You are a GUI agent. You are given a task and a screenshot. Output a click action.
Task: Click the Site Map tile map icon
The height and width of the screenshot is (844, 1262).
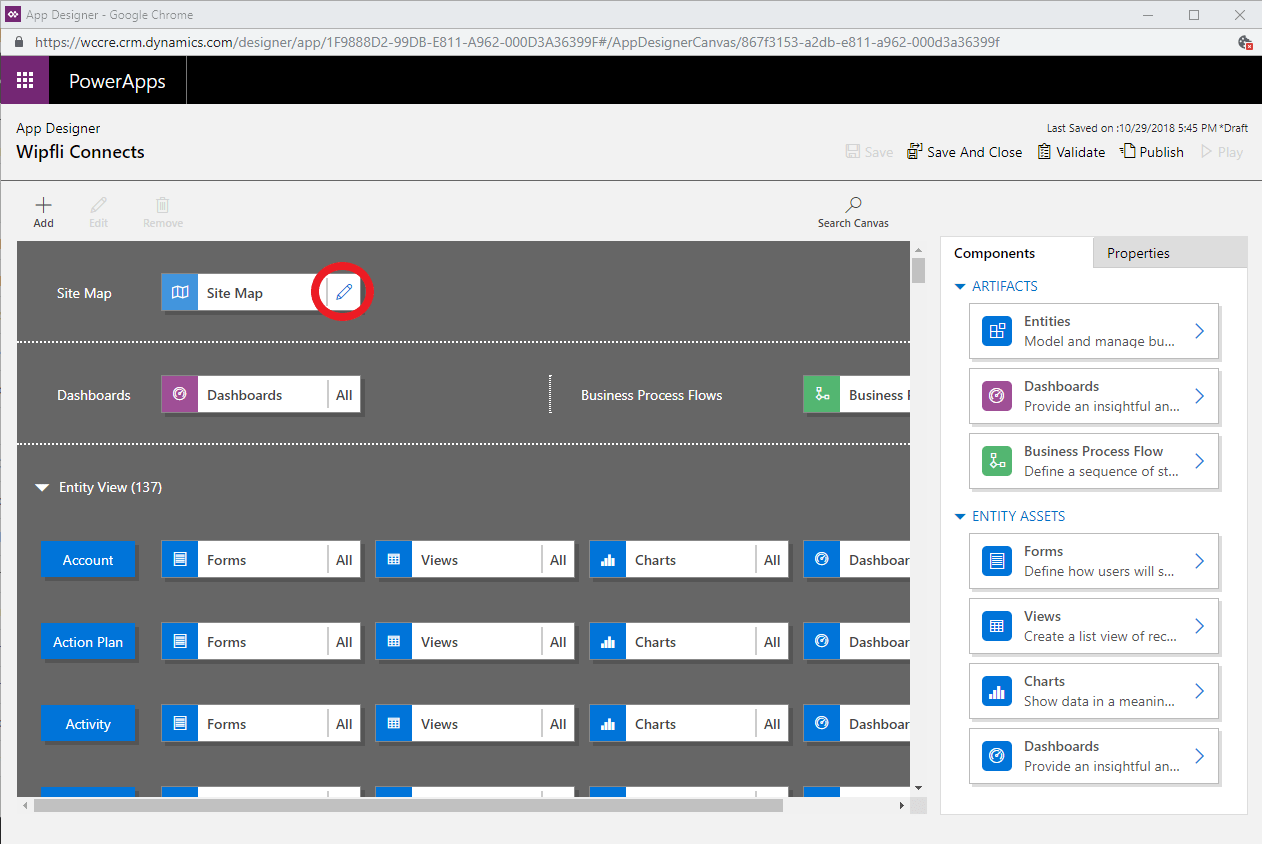[x=180, y=293]
